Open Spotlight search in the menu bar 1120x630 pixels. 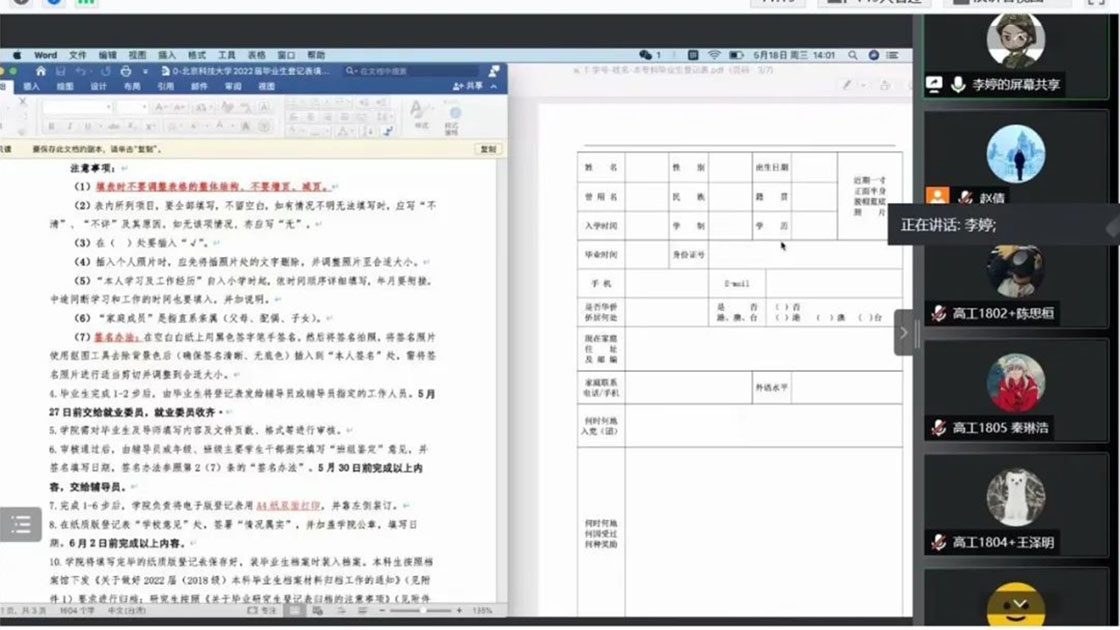point(853,55)
